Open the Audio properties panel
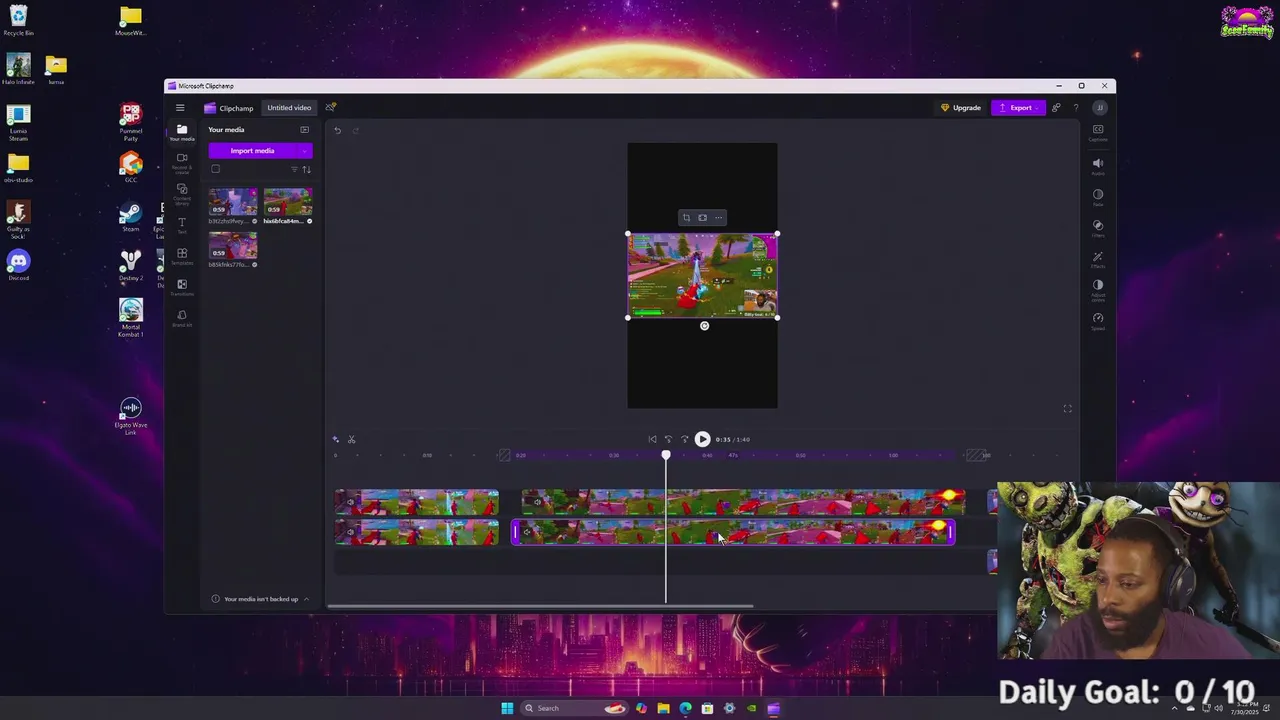 tap(1098, 166)
